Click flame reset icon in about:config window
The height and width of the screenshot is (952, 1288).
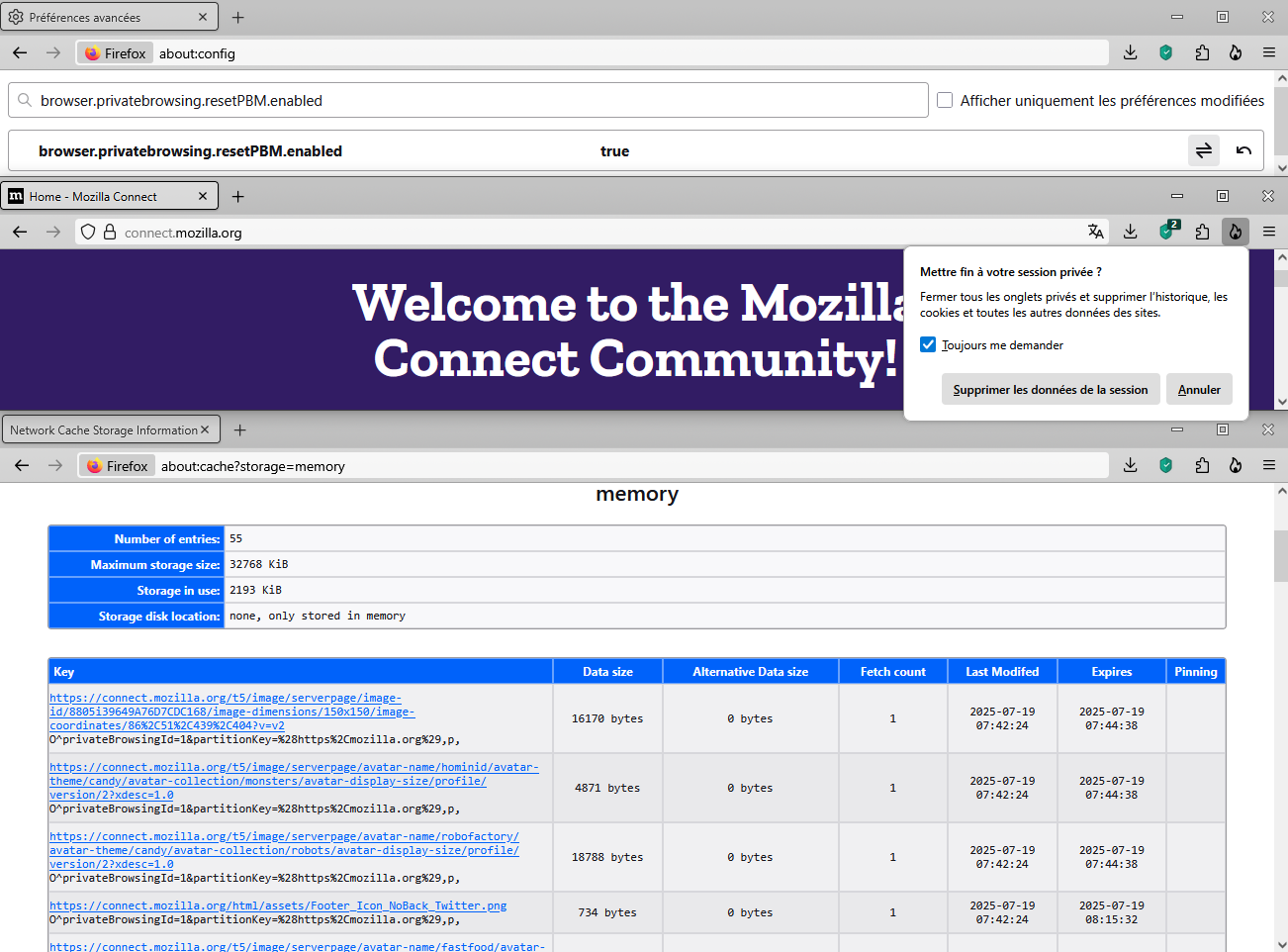pos(1236,52)
